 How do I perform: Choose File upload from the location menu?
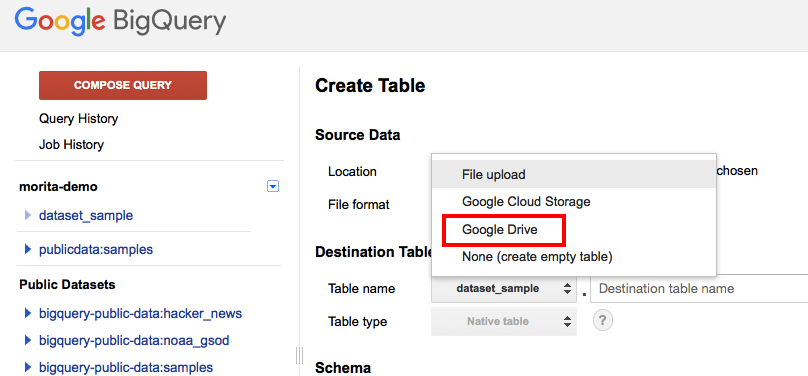click(574, 174)
